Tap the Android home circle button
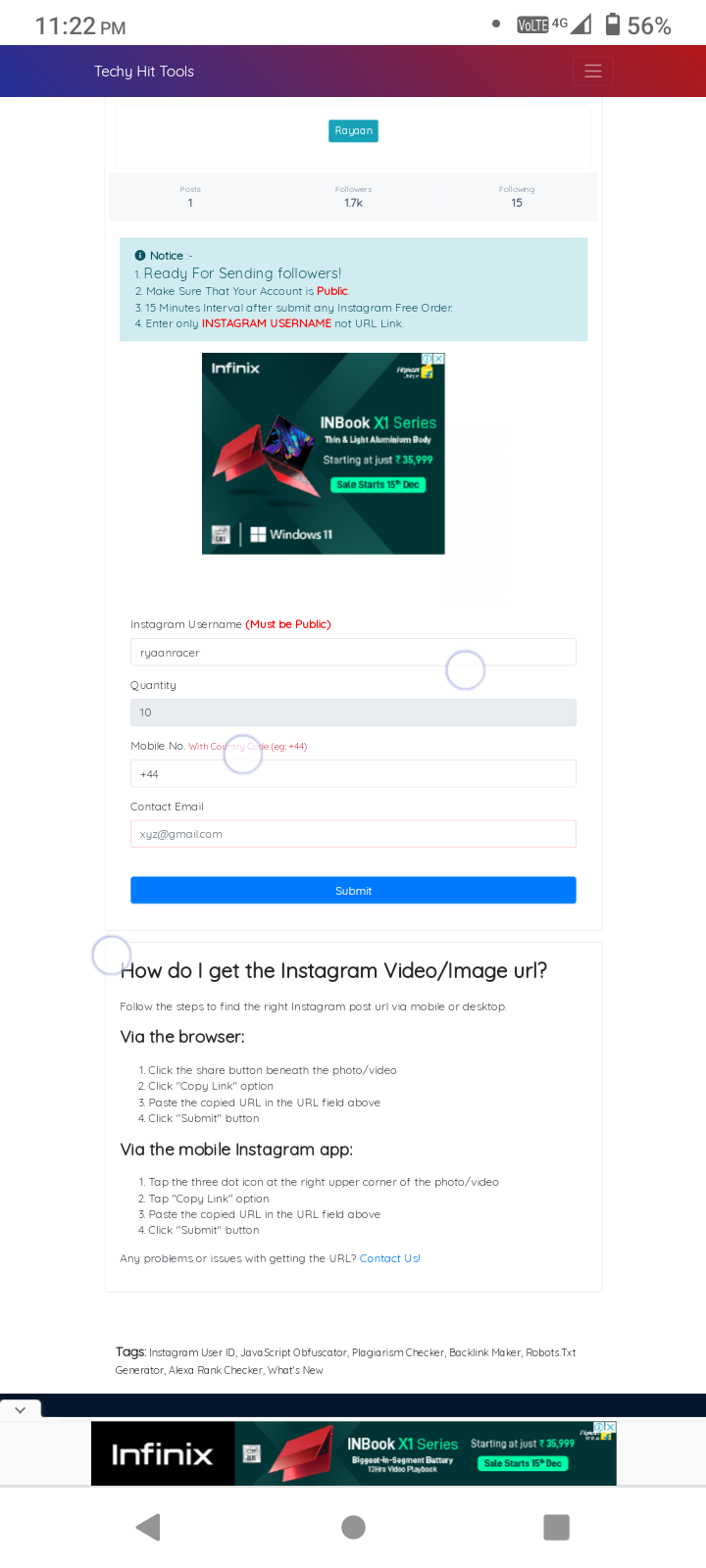The image size is (706, 1568). coord(353,1527)
